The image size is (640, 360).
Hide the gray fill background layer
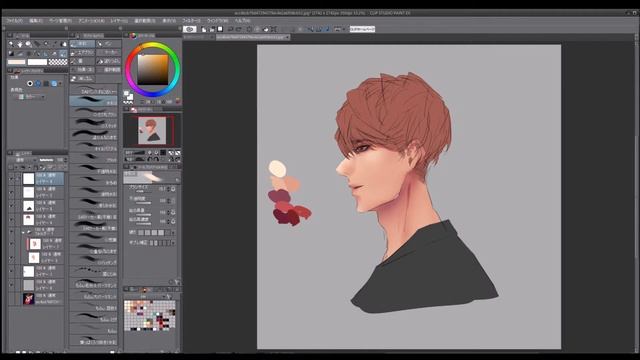(x=11, y=285)
